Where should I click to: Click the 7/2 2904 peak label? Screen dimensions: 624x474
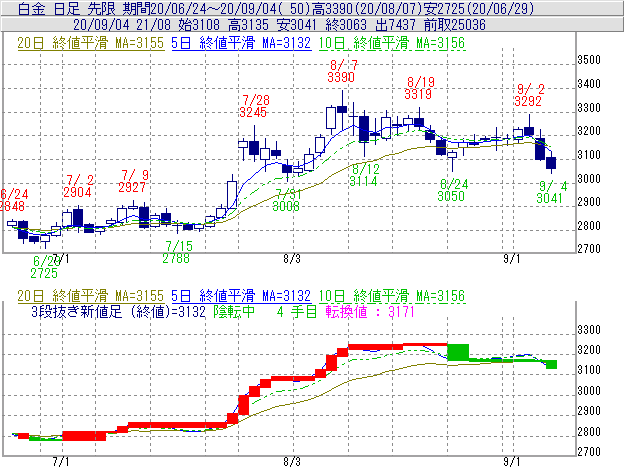point(78,186)
